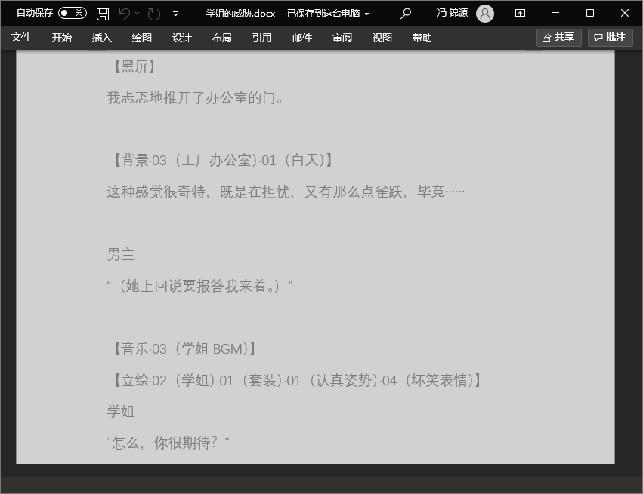Click the line 怎么，你很期待？
The width and height of the screenshot is (643, 494).
pos(168,443)
